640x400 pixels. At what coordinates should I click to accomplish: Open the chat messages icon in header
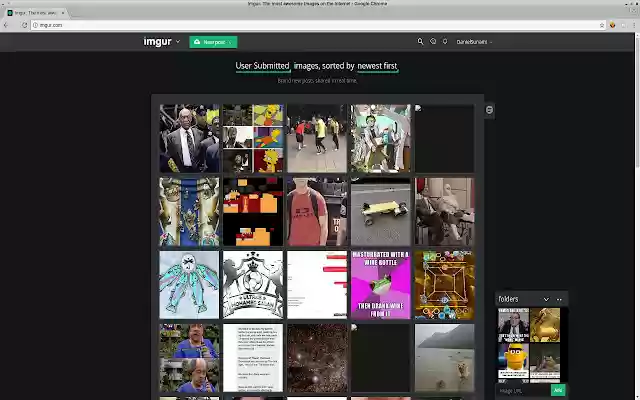click(x=433, y=41)
